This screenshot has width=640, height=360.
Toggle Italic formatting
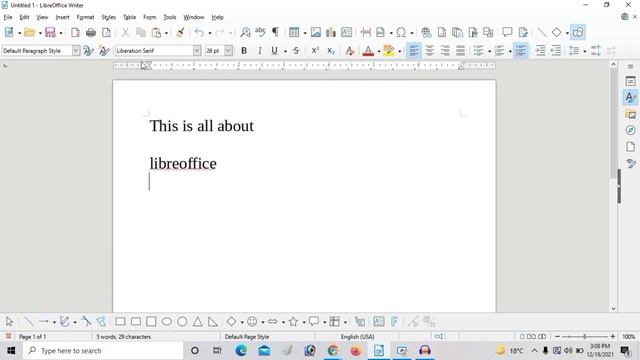point(260,51)
